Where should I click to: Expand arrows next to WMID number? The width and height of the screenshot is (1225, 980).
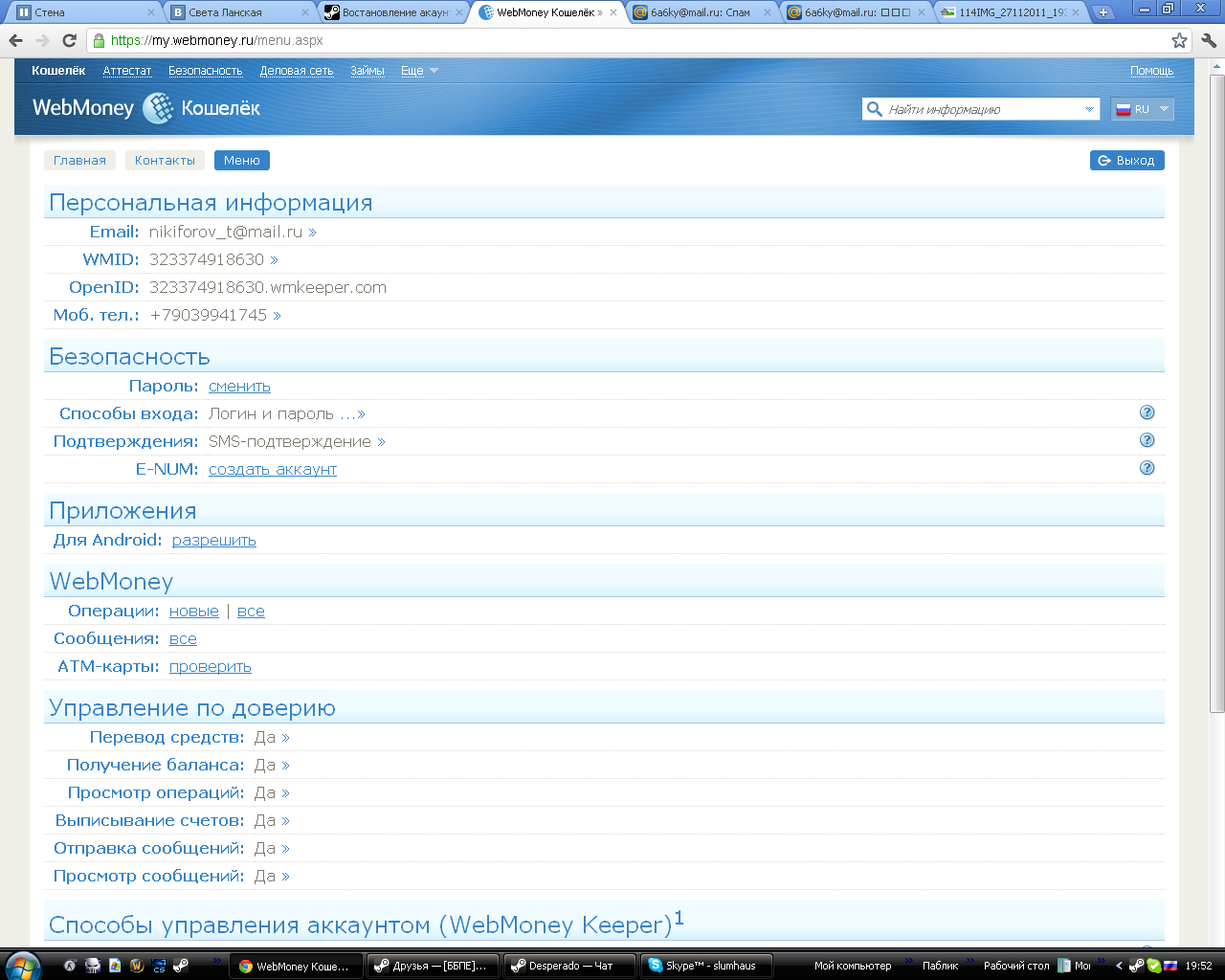pyautogui.click(x=274, y=260)
